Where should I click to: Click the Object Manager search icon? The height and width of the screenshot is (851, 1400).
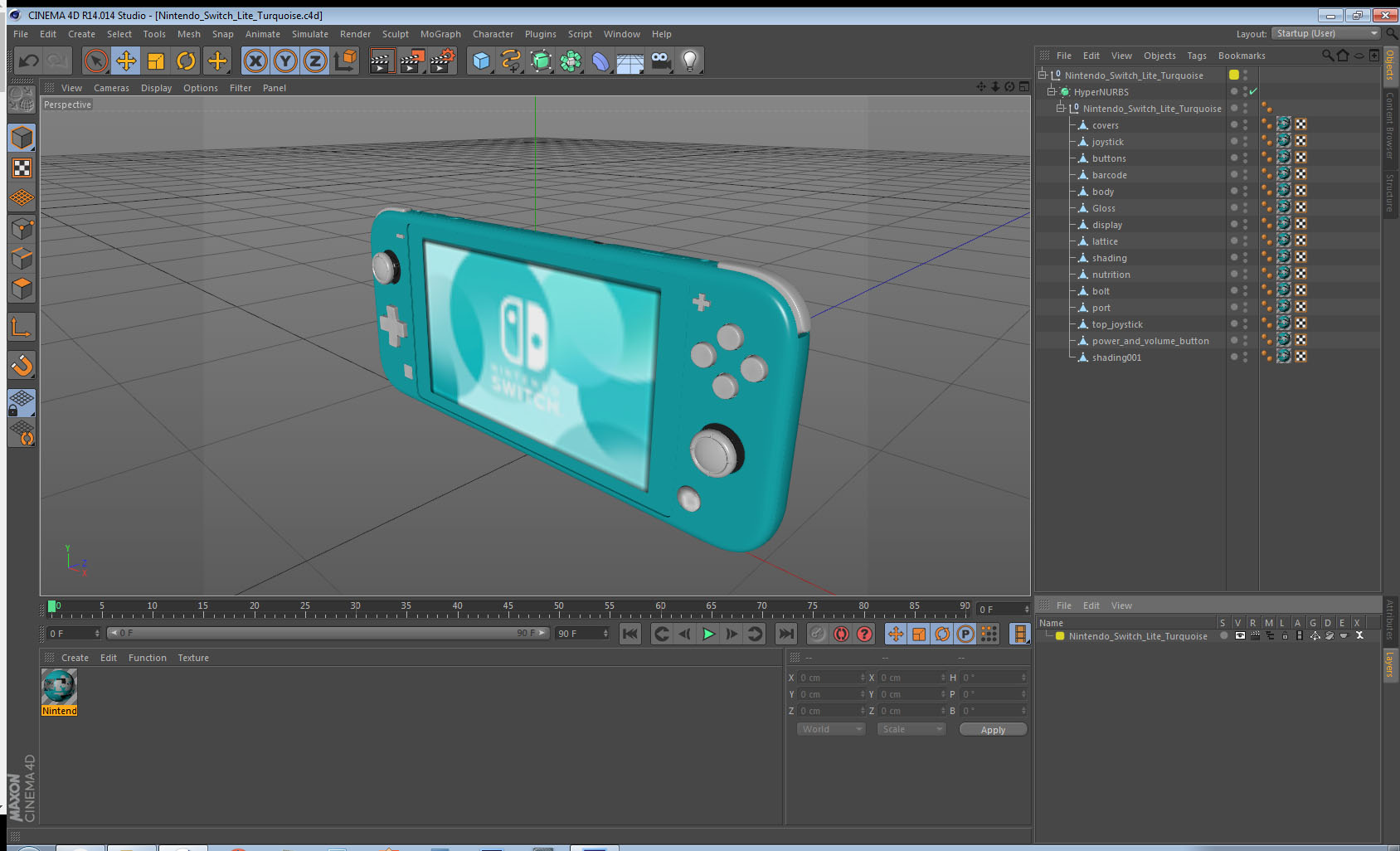click(1328, 56)
